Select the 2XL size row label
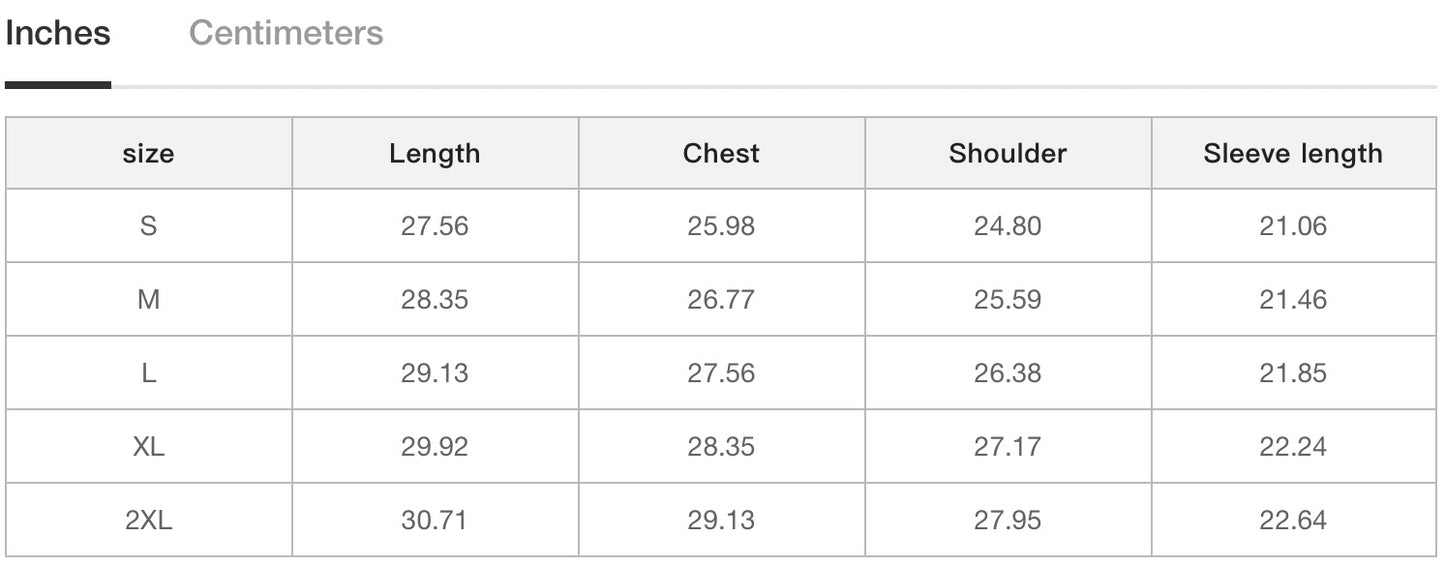The height and width of the screenshot is (566, 1445). pyautogui.click(x=148, y=520)
